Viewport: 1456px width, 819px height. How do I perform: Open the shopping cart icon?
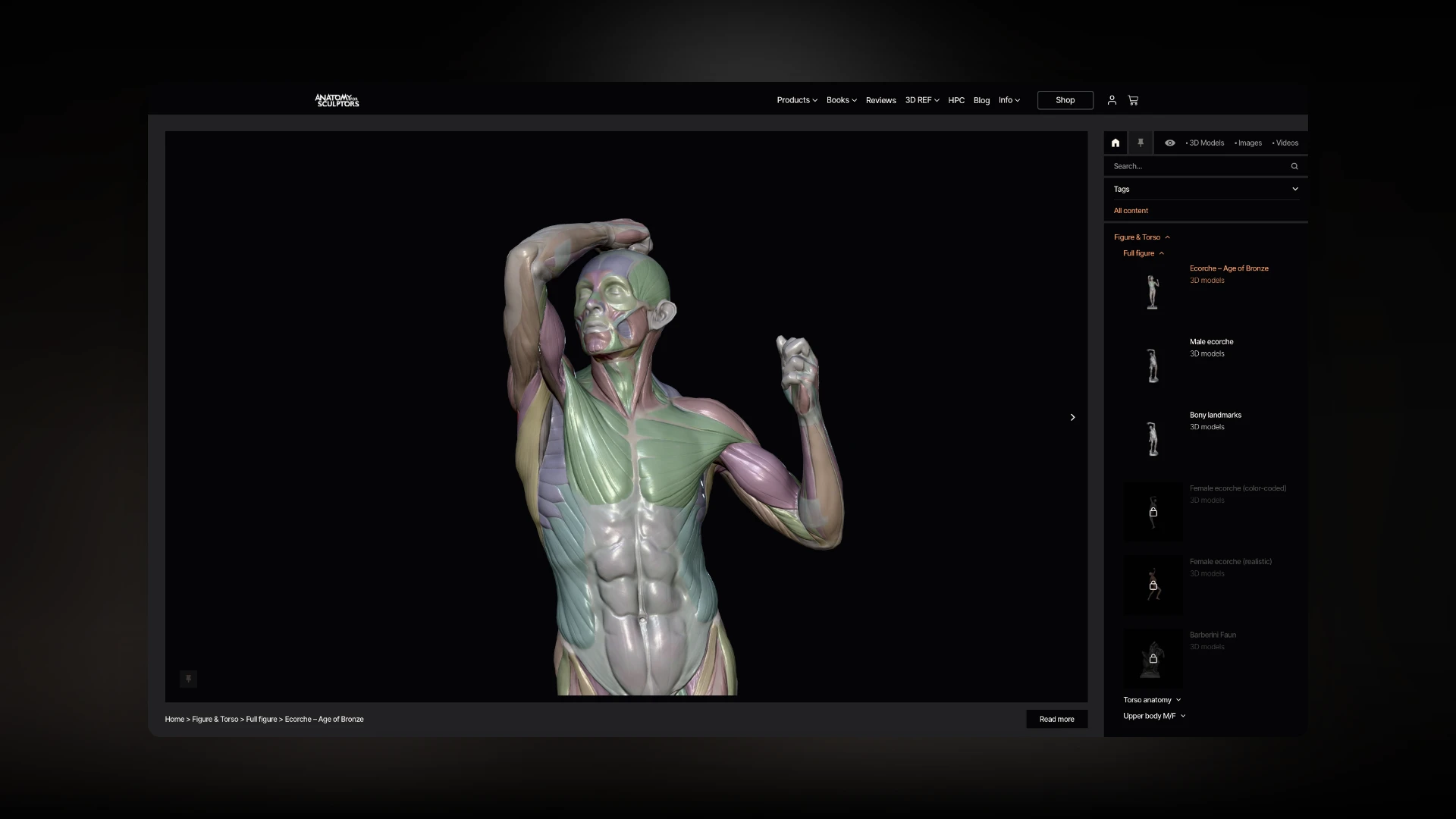coord(1133,100)
